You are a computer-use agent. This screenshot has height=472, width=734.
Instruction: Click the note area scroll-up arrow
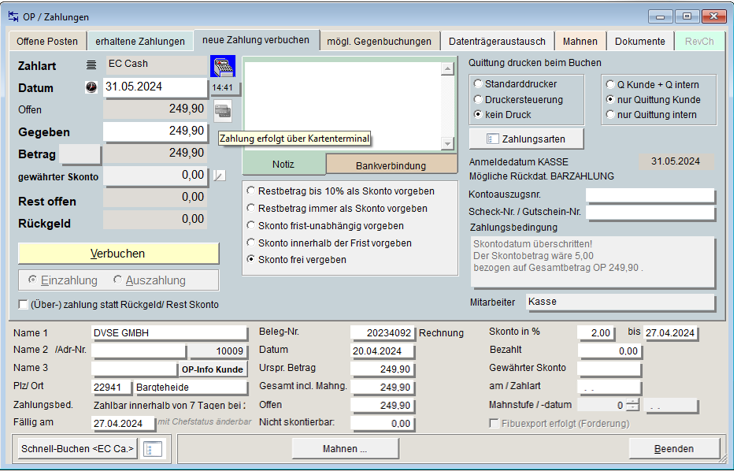coord(447,69)
